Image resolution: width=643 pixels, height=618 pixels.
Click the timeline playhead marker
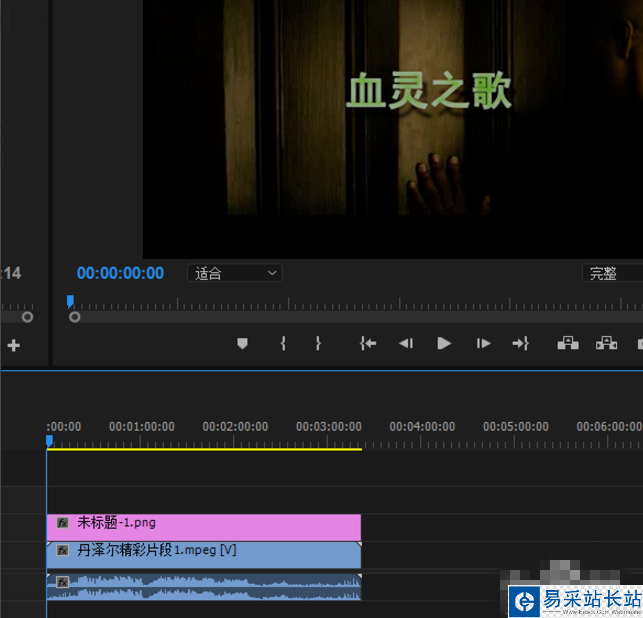point(49,441)
